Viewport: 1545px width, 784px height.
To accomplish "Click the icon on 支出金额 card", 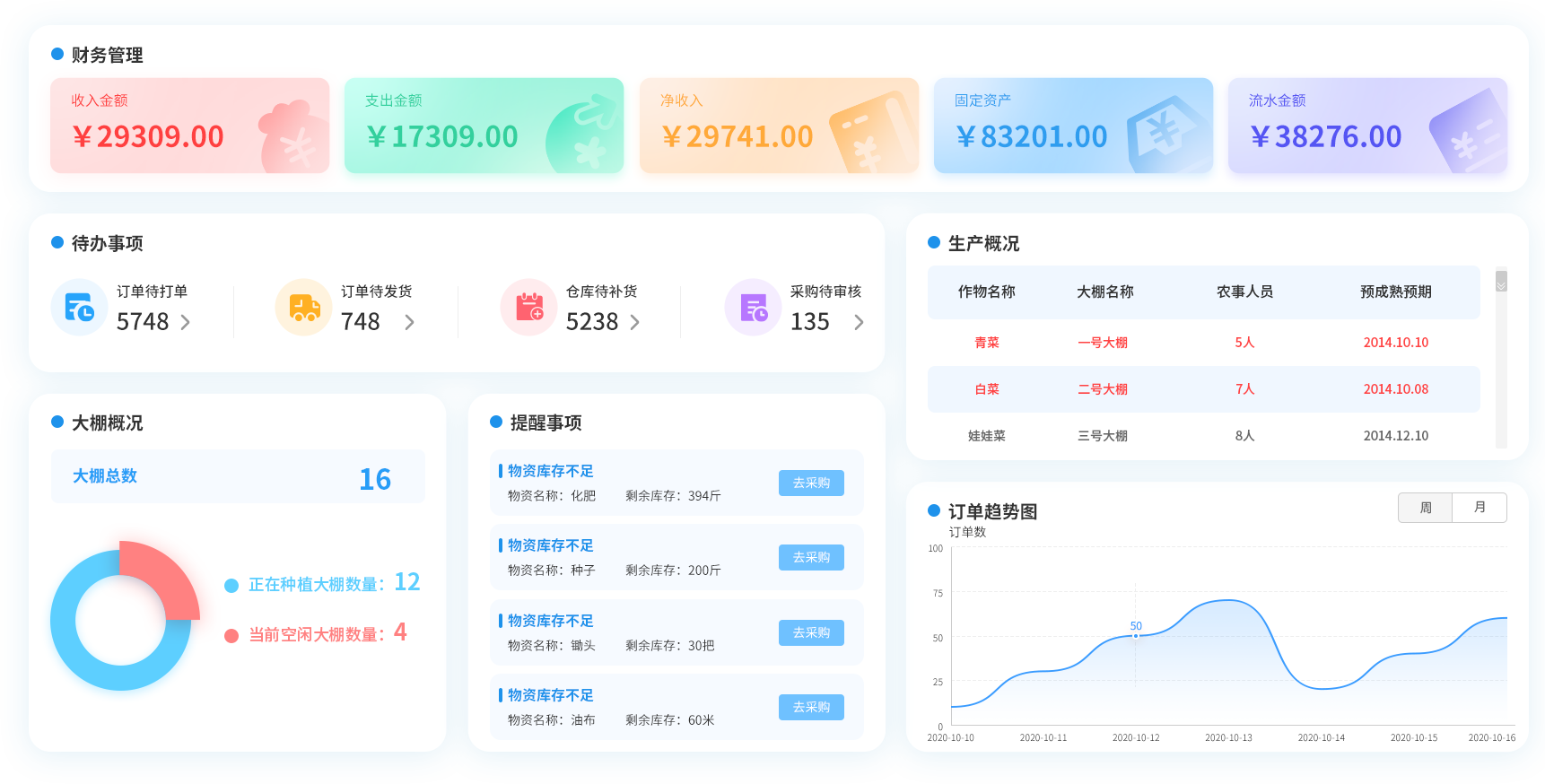I will point(583,135).
